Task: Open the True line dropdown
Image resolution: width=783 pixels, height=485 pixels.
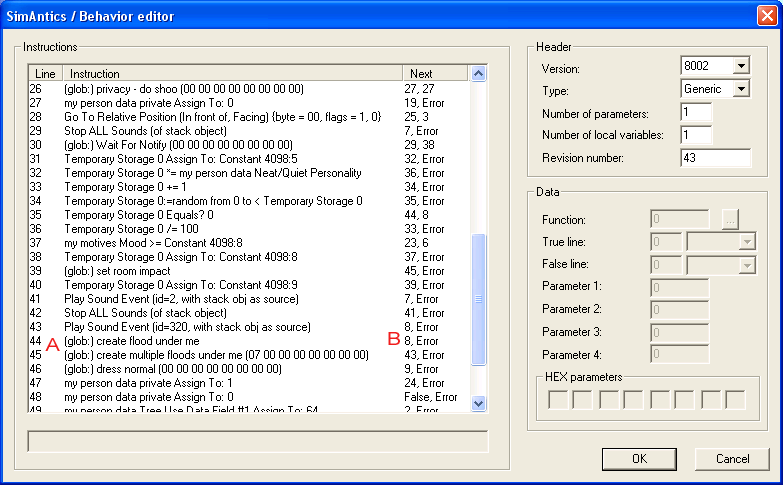Action: [x=747, y=242]
